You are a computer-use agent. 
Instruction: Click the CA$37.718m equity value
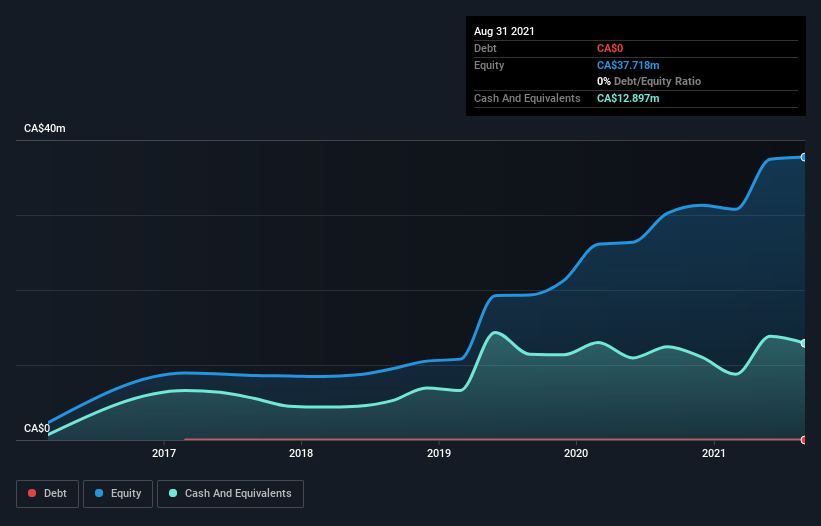628,65
